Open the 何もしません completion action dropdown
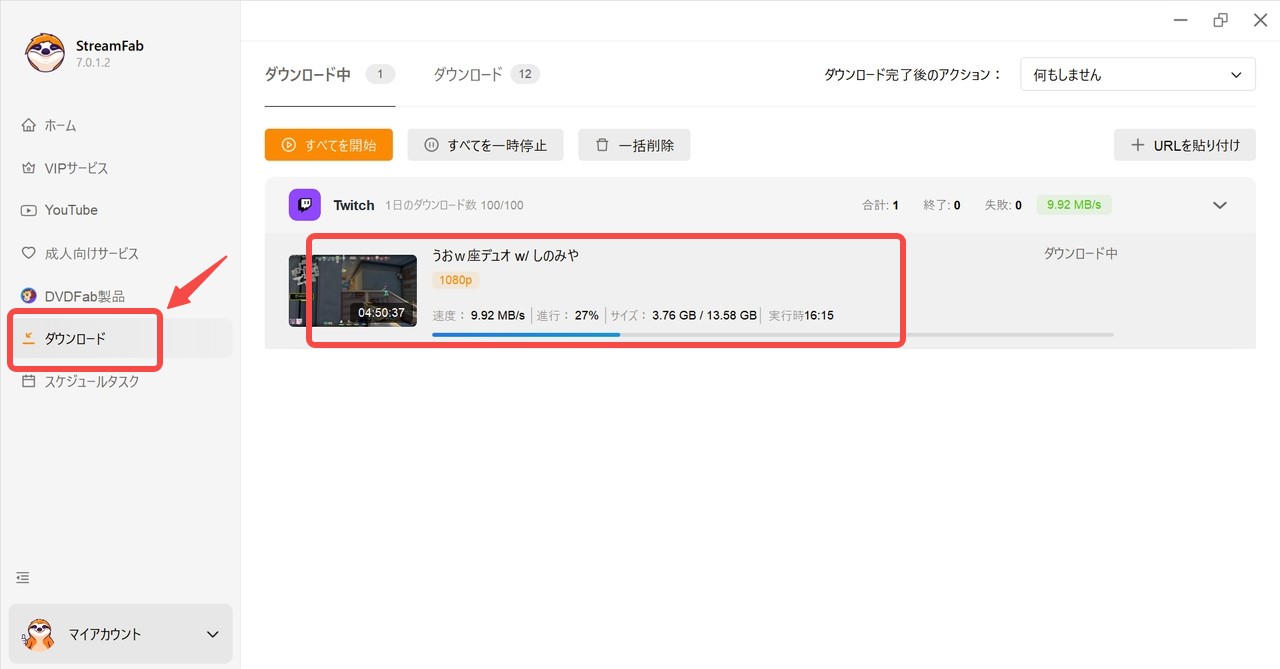The image size is (1280, 669). pos(1137,73)
